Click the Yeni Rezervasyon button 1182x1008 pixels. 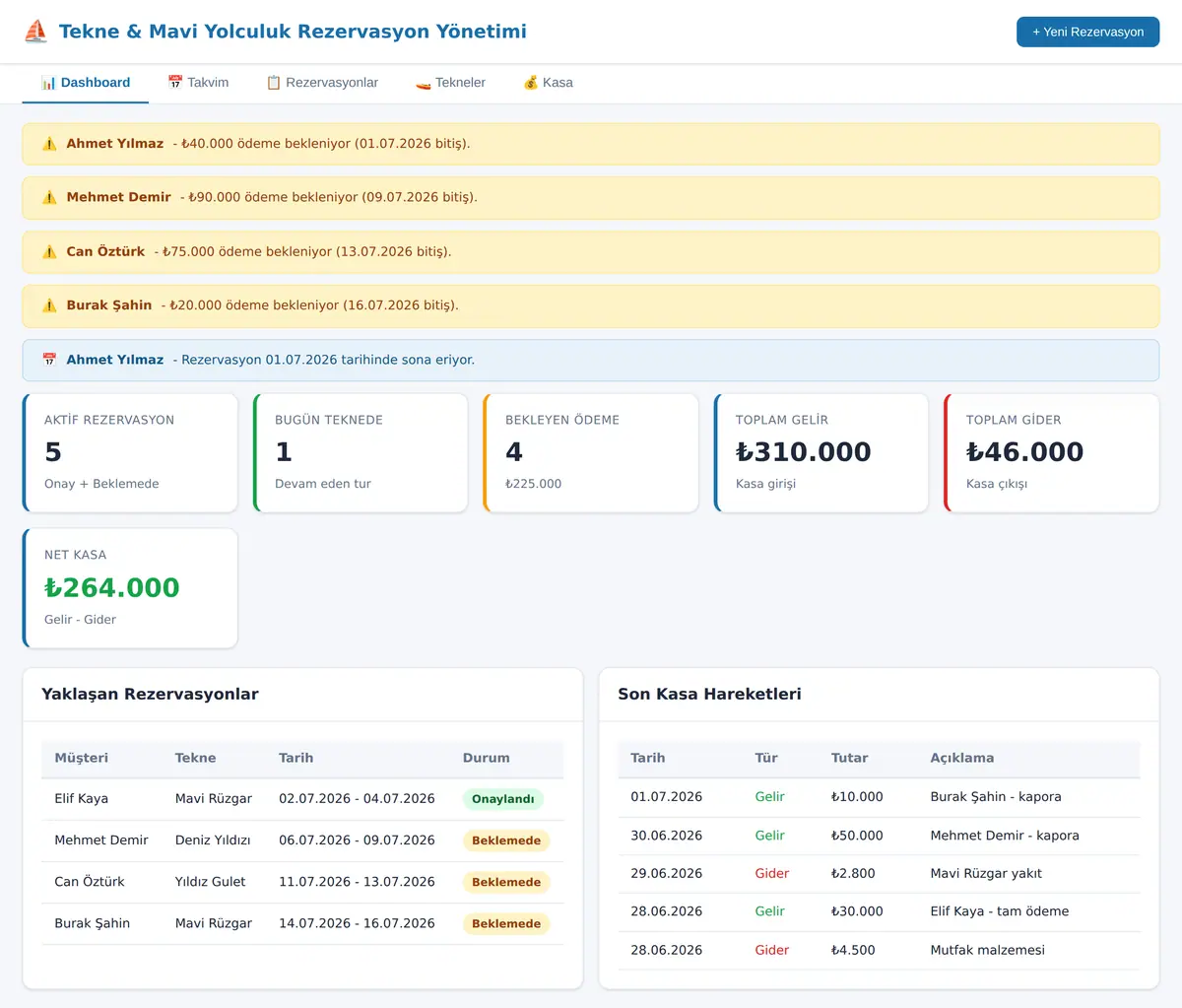tap(1087, 32)
